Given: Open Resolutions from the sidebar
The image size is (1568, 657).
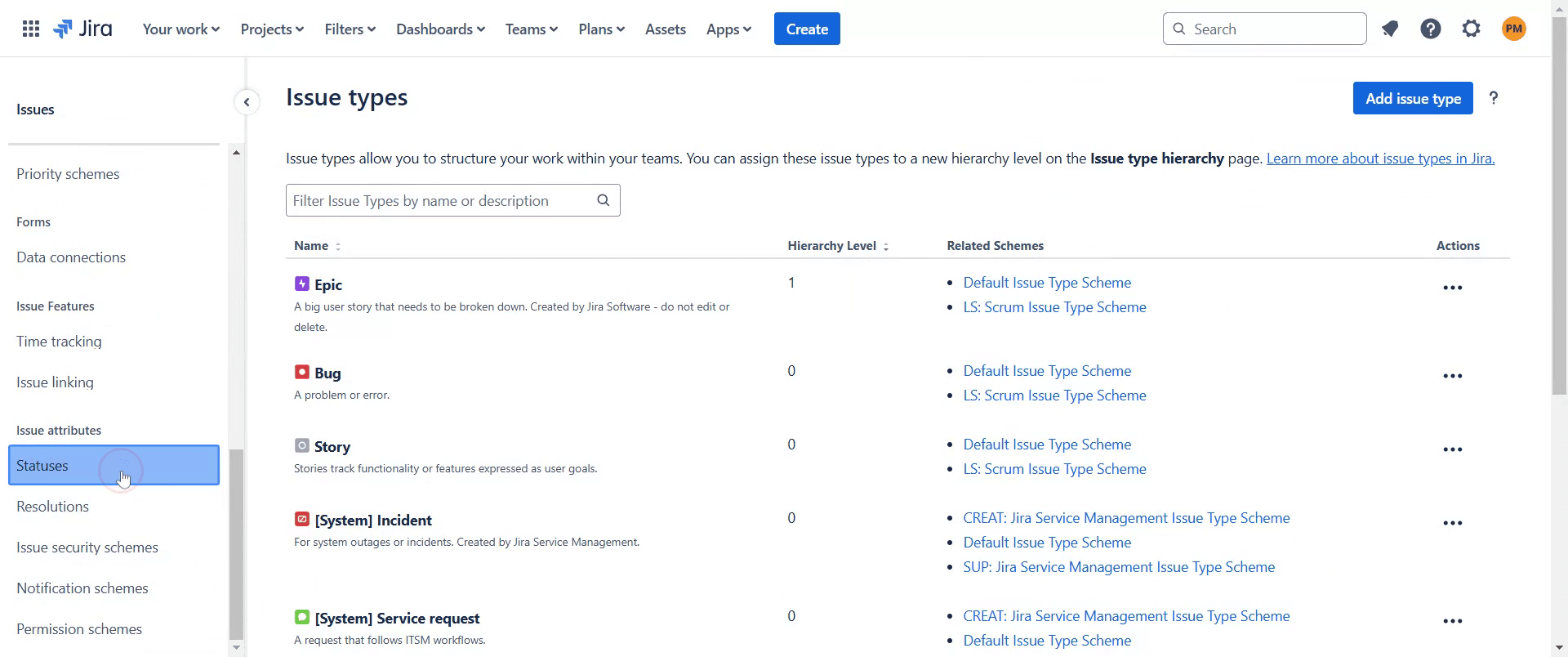Looking at the screenshot, I should click(x=53, y=507).
